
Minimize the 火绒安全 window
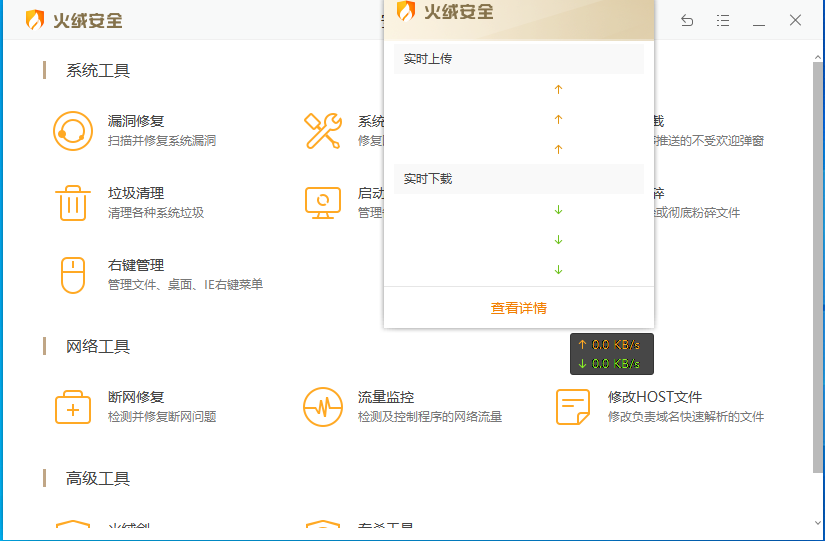(x=759, y=21)
